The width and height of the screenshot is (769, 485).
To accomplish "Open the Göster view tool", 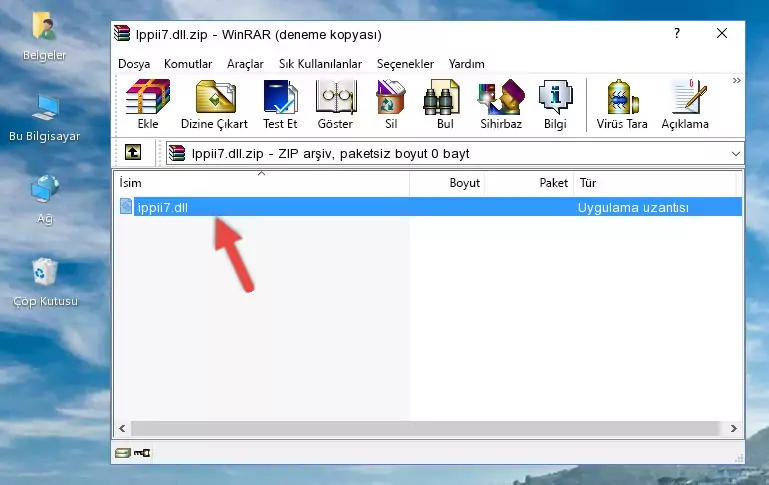I will 335,104.
